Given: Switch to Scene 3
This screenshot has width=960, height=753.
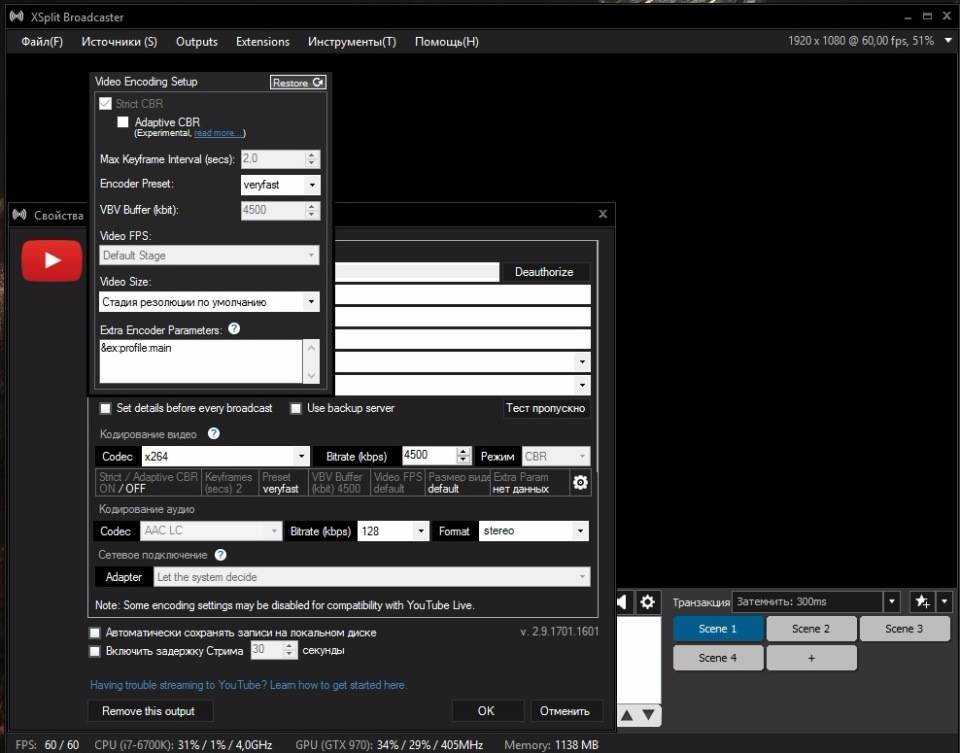Looking at the screenshot, I should (x=904, y=629).
